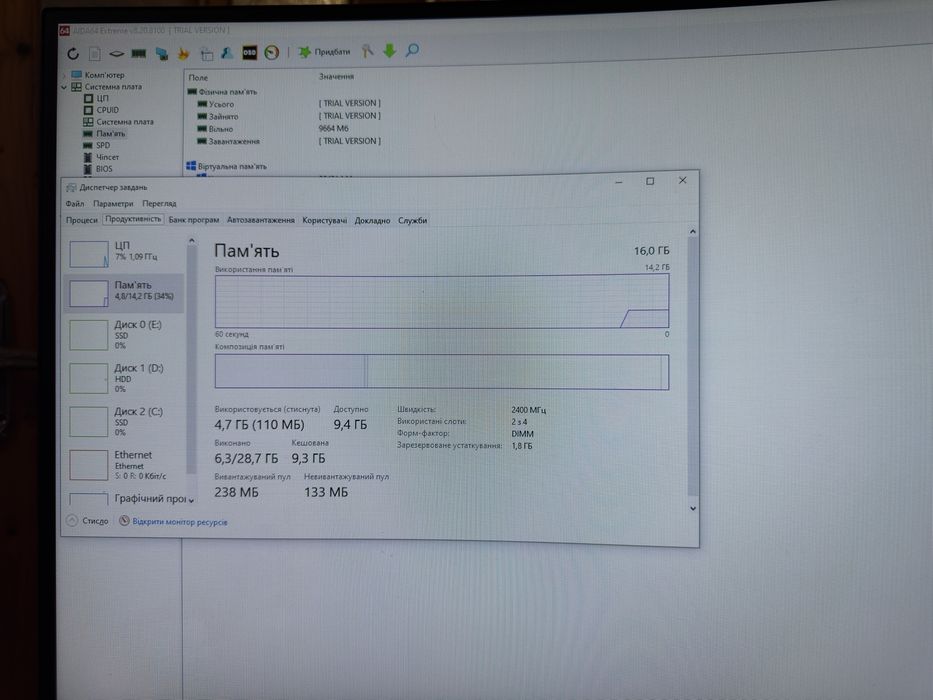Viewport: 933px width, 700px height.
Task: Select the Пам'ять performance thumbnail
Action: 124,293
